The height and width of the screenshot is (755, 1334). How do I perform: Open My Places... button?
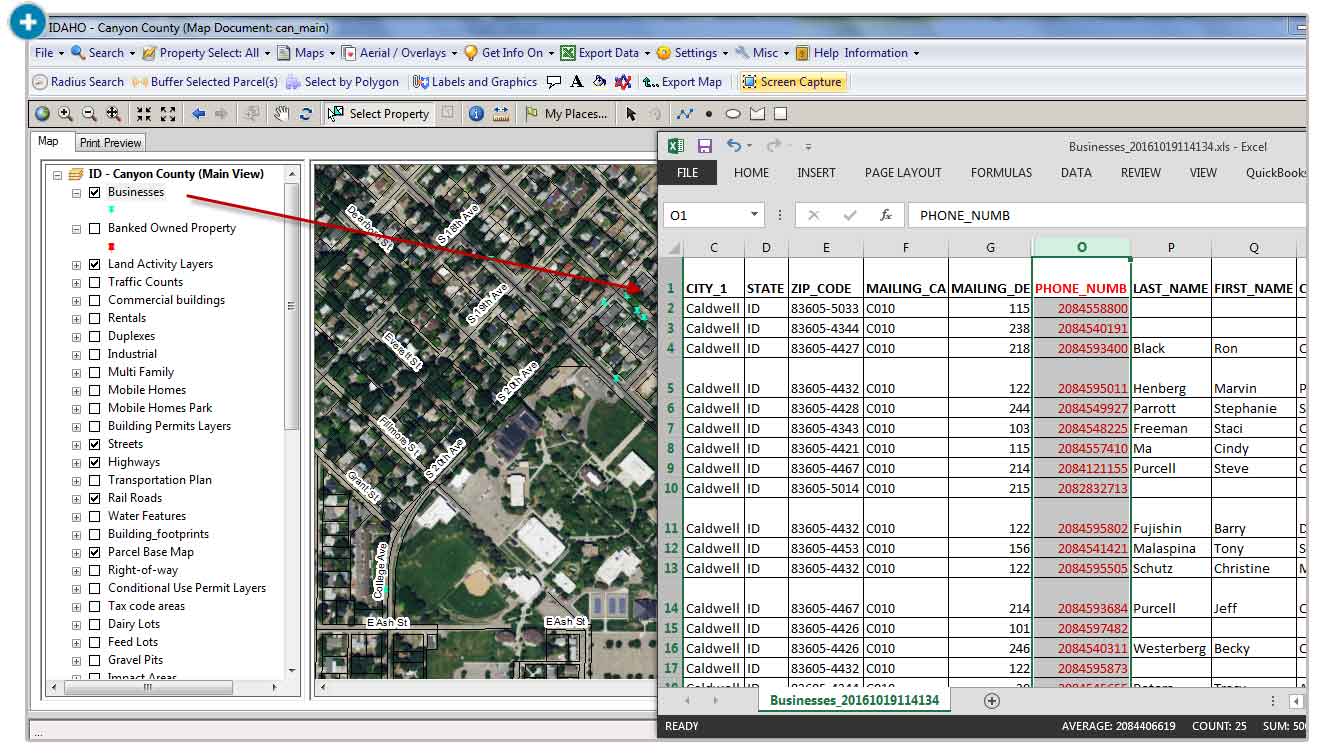pyautogui.click(x=566, y=114)
